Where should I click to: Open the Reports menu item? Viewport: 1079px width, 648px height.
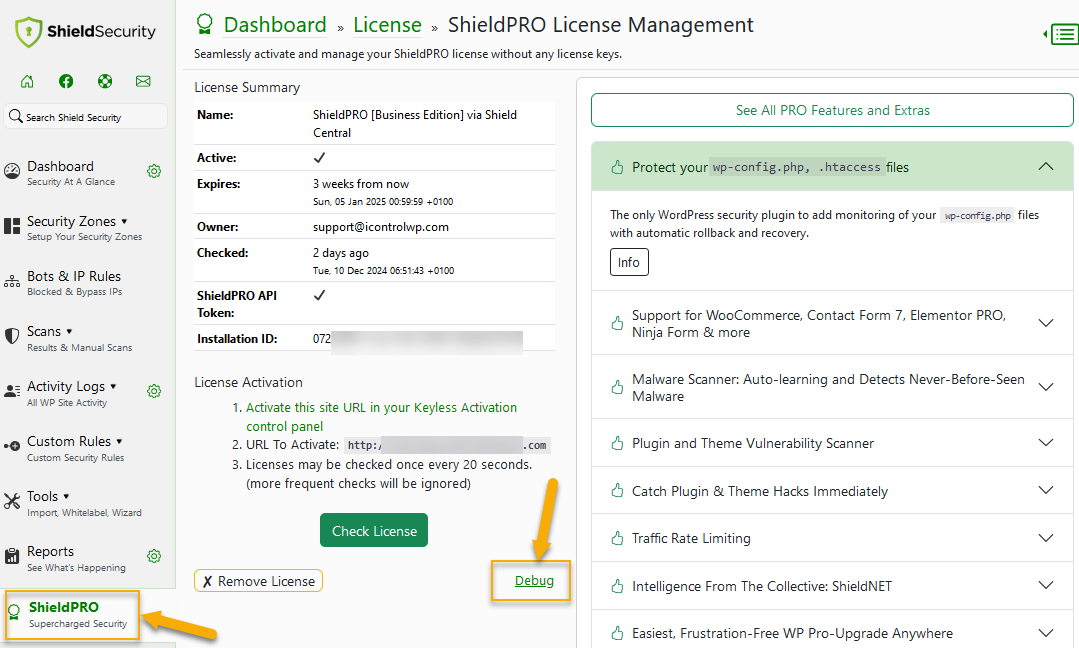coord(76,558)
